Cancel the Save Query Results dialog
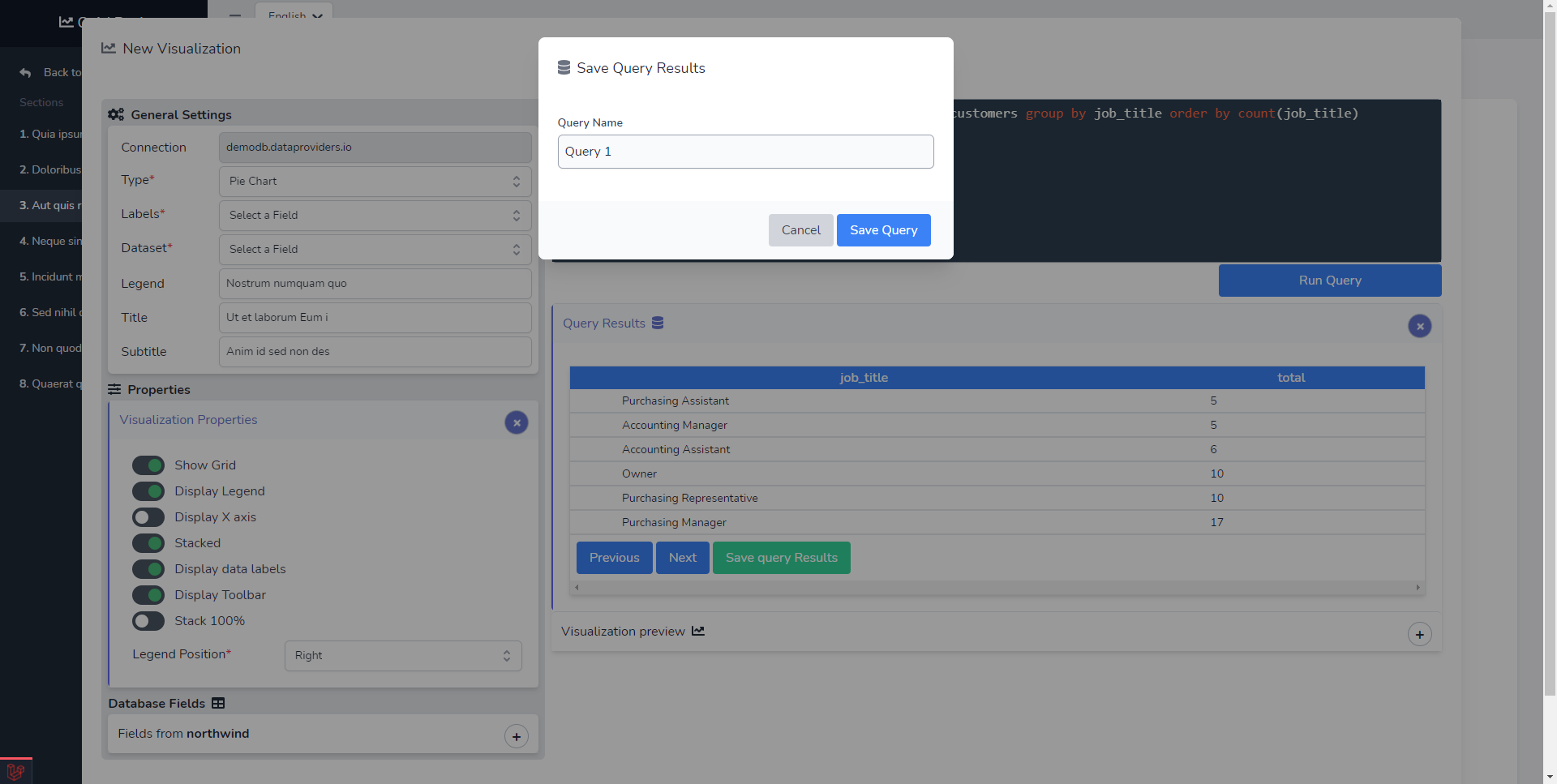Screen dimensions: 1557x784 [x=800, y=230]
